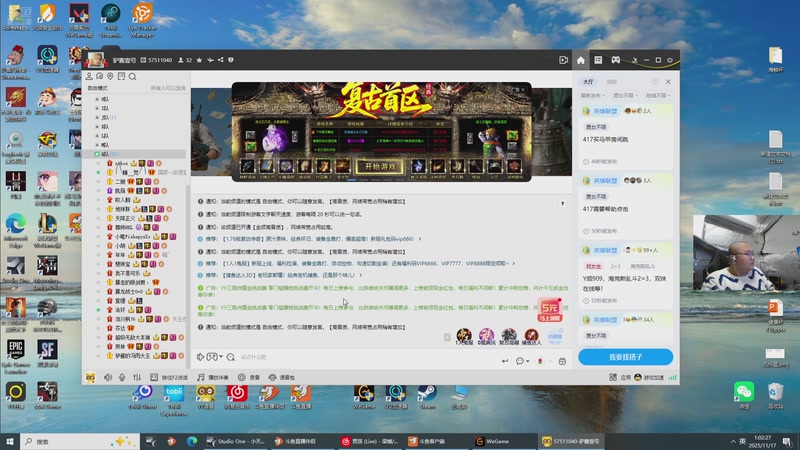
Task: Click the recording button in bottom bar
Action: click(249, 378)
